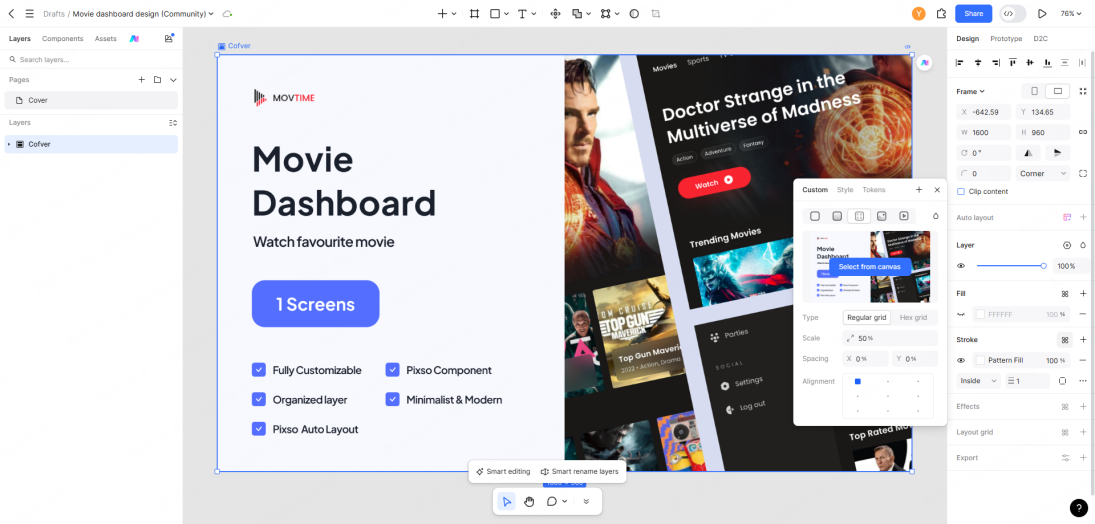The height and width of the screenshot is (524, 1095).
Task: Click the Align left icon
Action: coord(960,63)
